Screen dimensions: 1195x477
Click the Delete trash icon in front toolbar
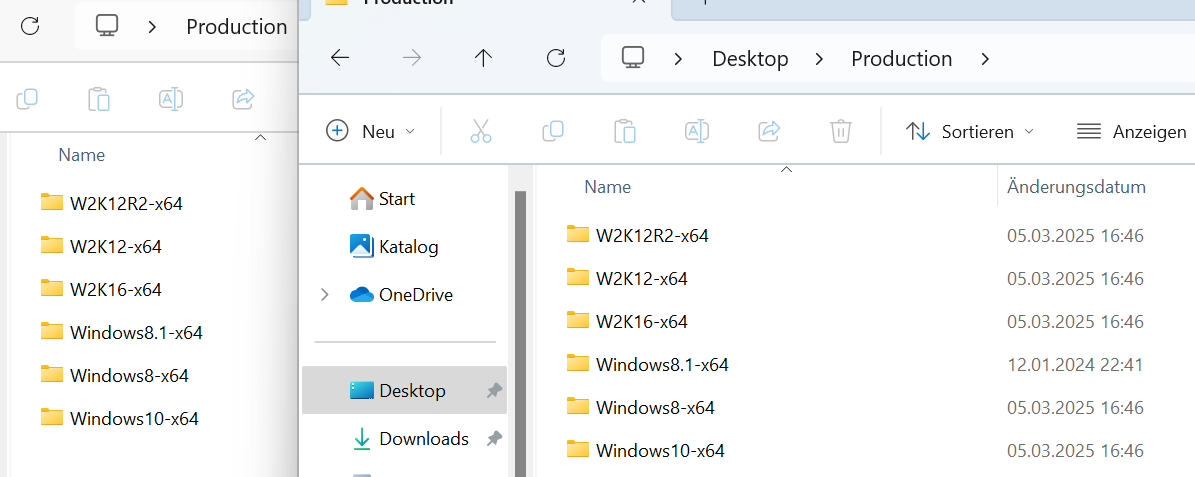[x=841, y=131]
